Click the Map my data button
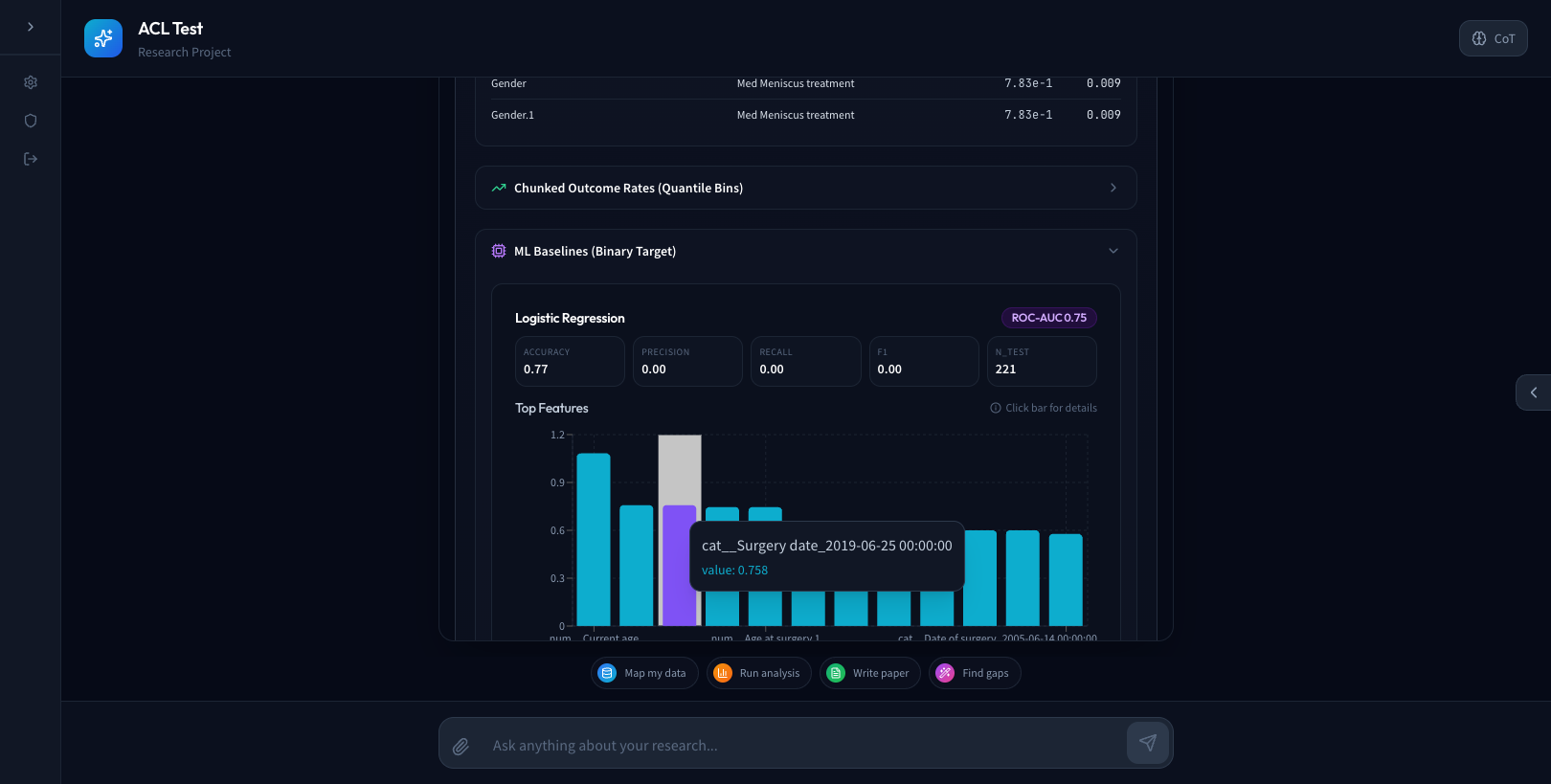The width and height of the screenshot is (1551, 784). (644, 673)
